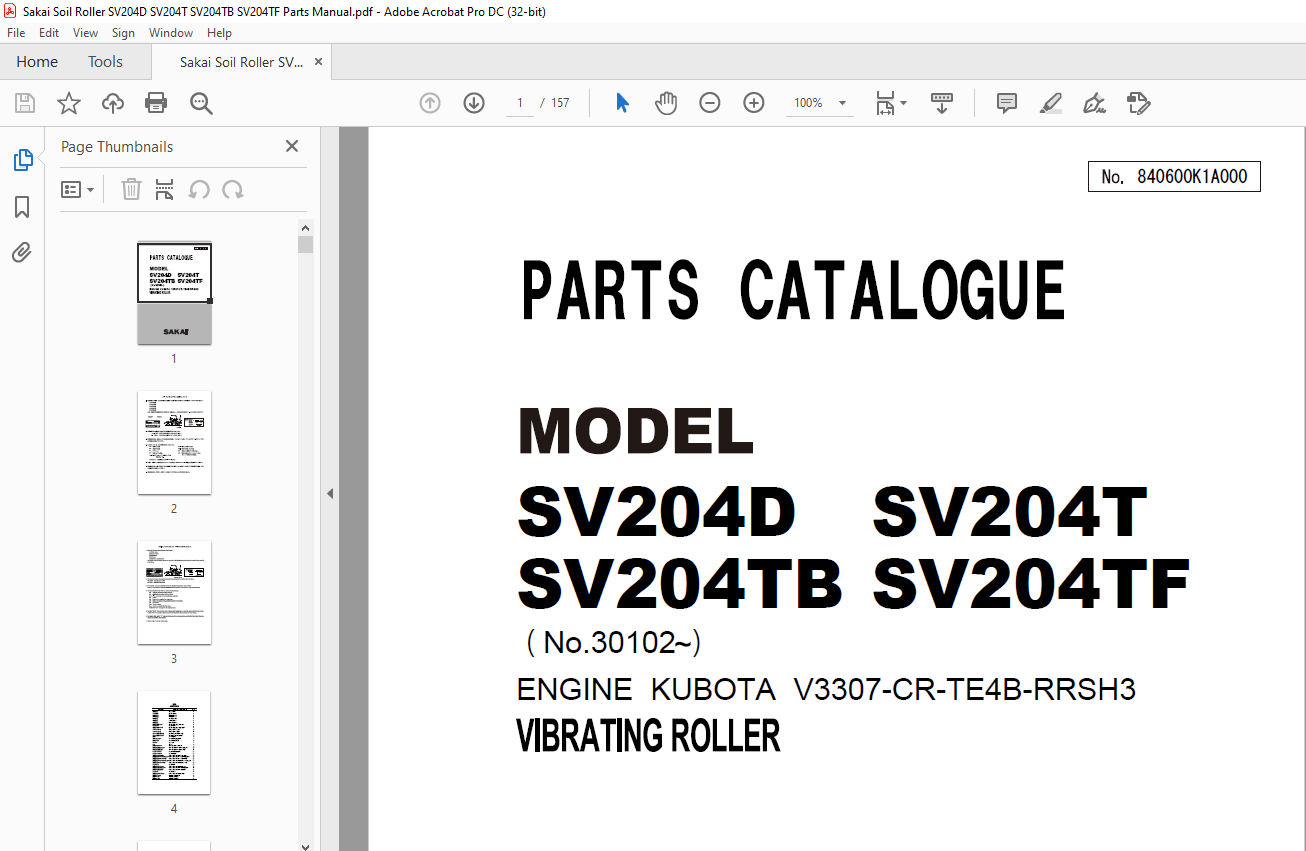
Task: Click the print pages thumbnail icon
Action: [x=165, y=189]
